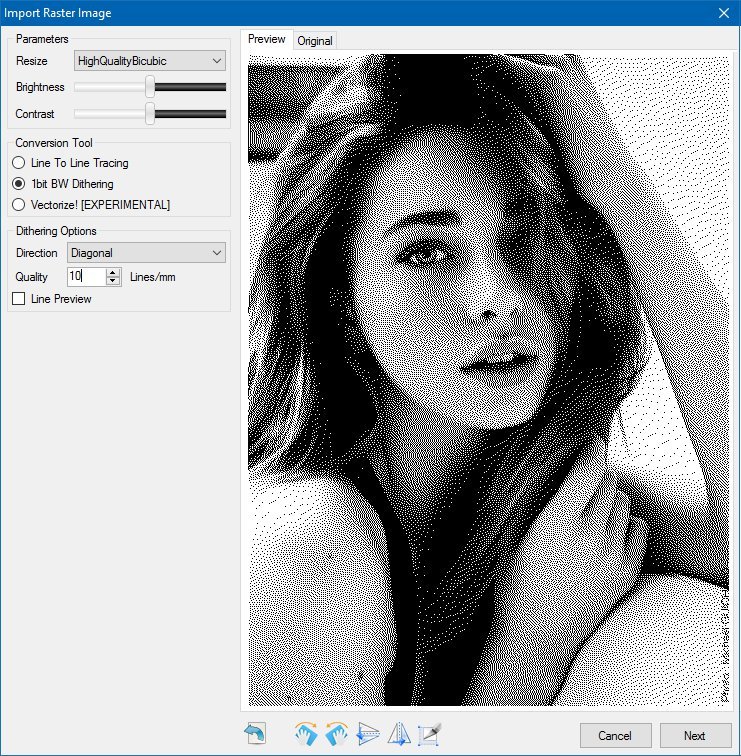This screenshot has width=741, height=756.
Task: Click the Conversion Tool group title
Action: (x=54, y=143)
